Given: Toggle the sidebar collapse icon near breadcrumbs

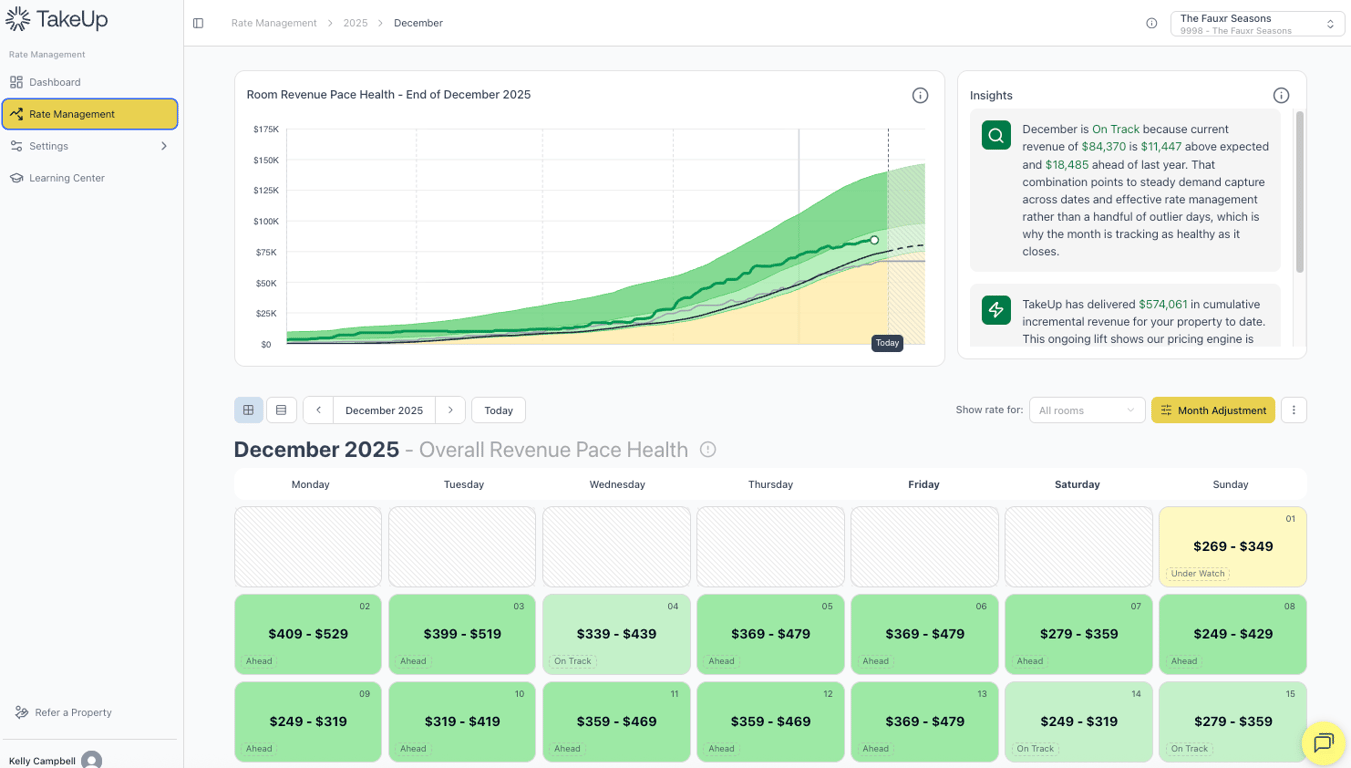Looking at the screenshot, I should click(x=197, y=22).
